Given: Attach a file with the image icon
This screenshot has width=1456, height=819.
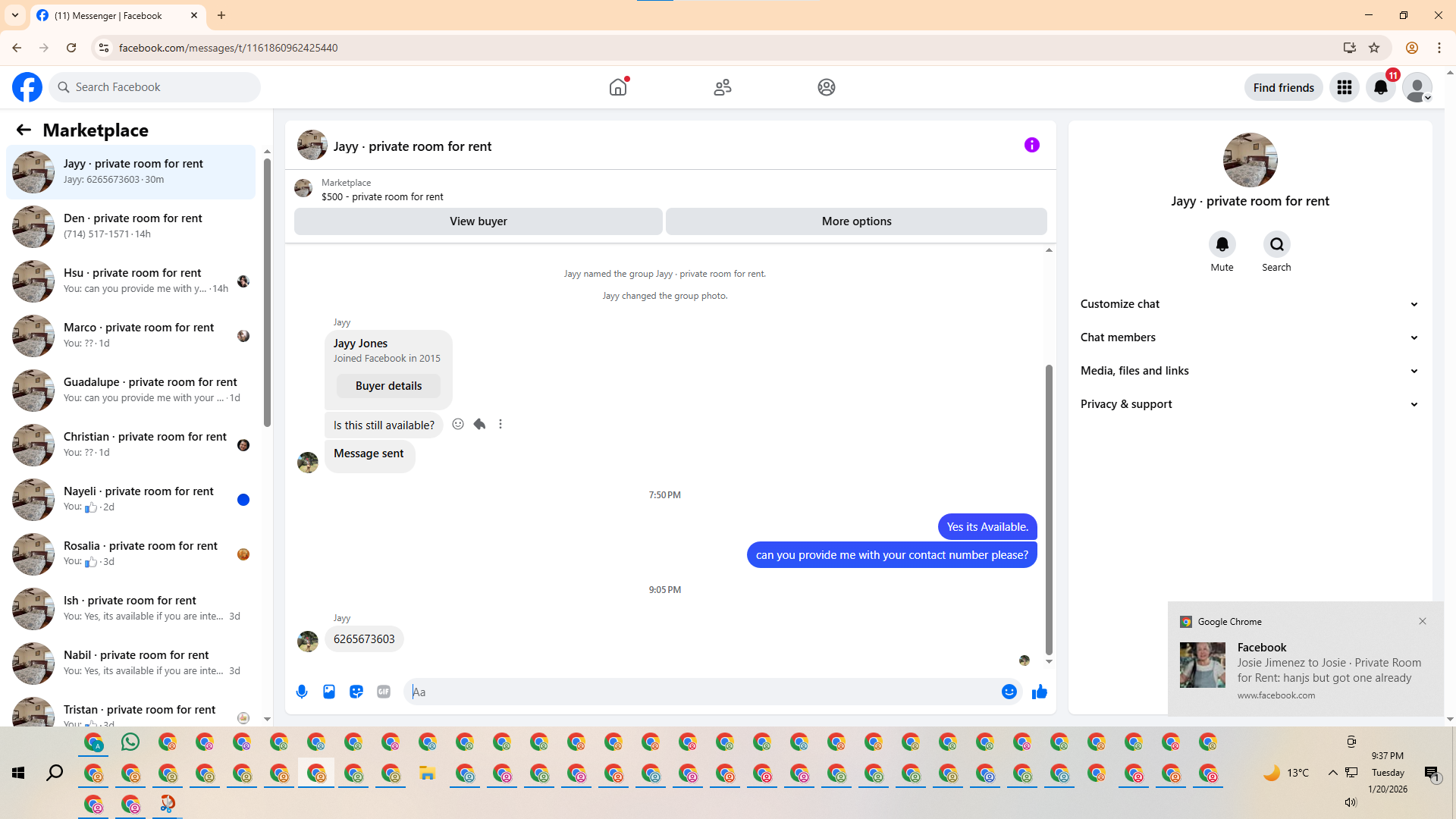Looking at the screenshot, I should [x=329, y=692].
